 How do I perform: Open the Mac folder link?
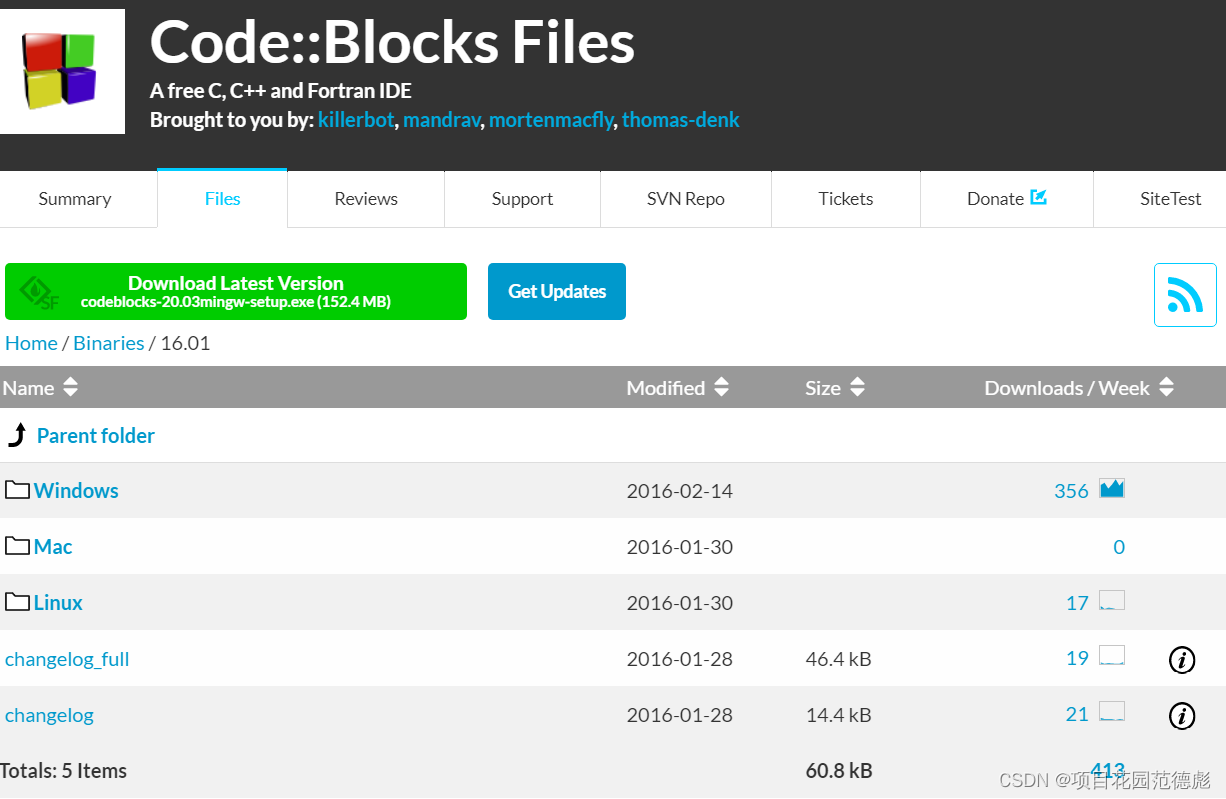tap(53, 546)
